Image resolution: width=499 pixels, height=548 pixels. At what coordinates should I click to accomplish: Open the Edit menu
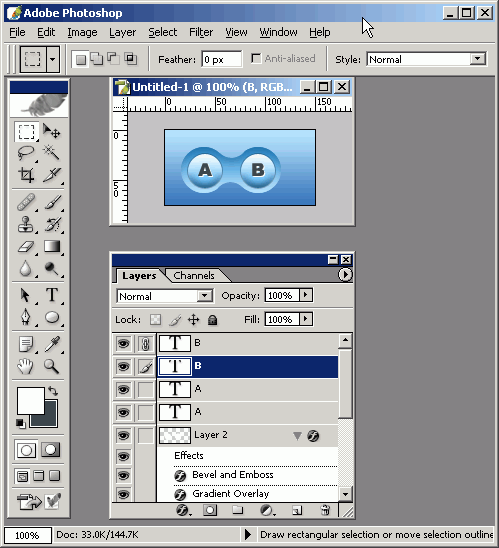(46, 32)
